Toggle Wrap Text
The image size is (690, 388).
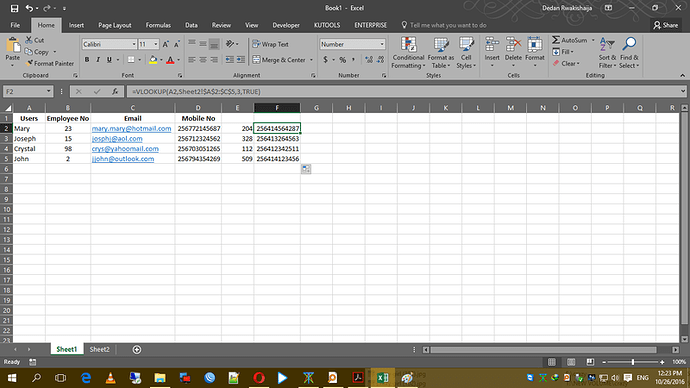(x=271, y=44)
